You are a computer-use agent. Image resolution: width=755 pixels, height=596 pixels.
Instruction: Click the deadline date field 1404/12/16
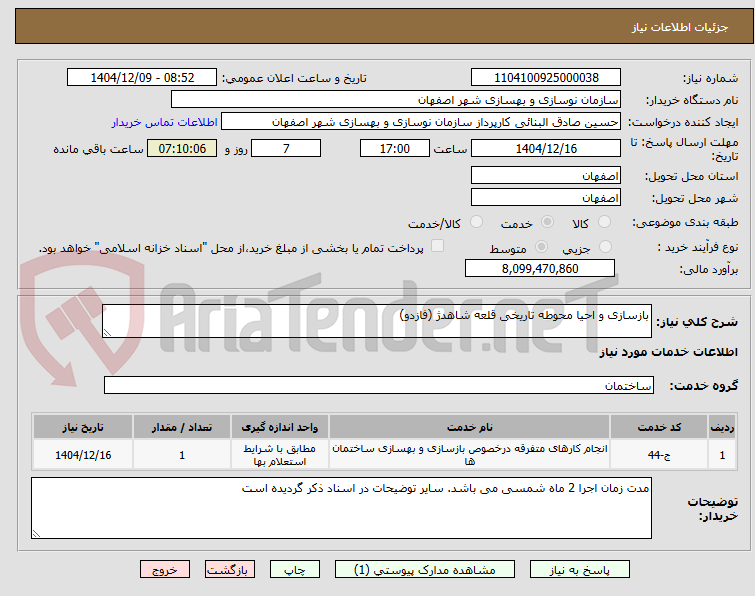pos(546,148)
